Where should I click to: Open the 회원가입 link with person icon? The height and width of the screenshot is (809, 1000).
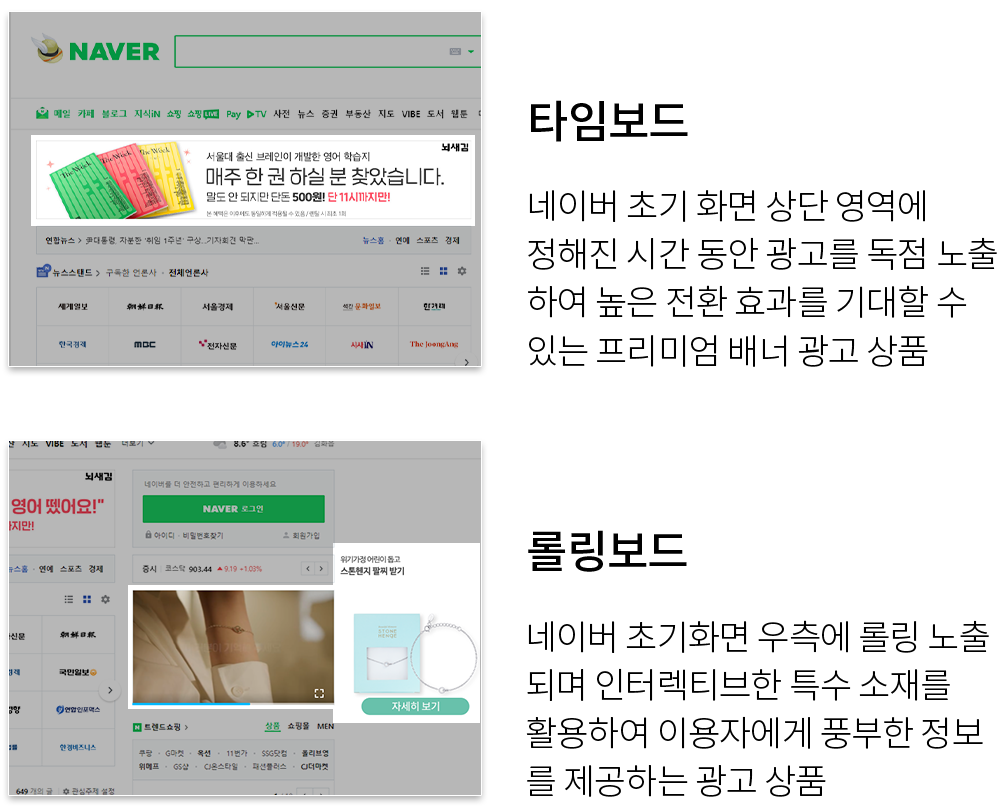[301, 536]
